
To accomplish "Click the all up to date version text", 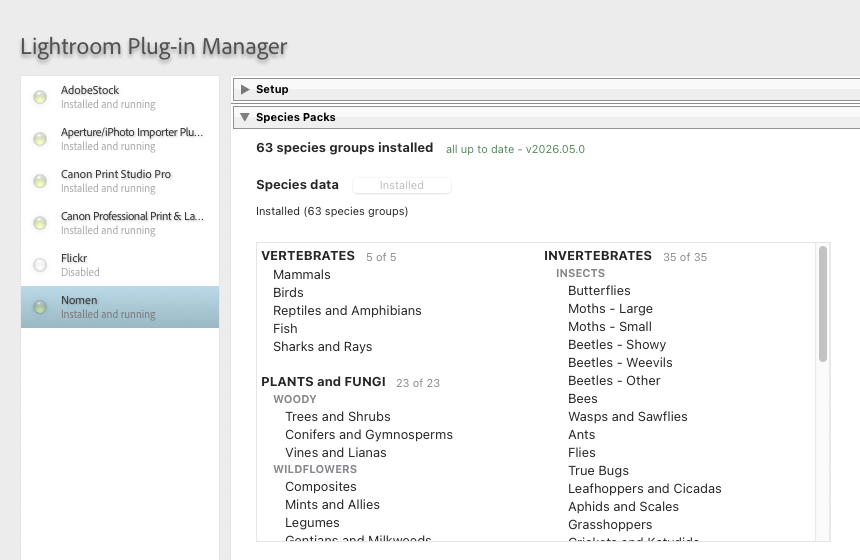I will pos(515,149).
